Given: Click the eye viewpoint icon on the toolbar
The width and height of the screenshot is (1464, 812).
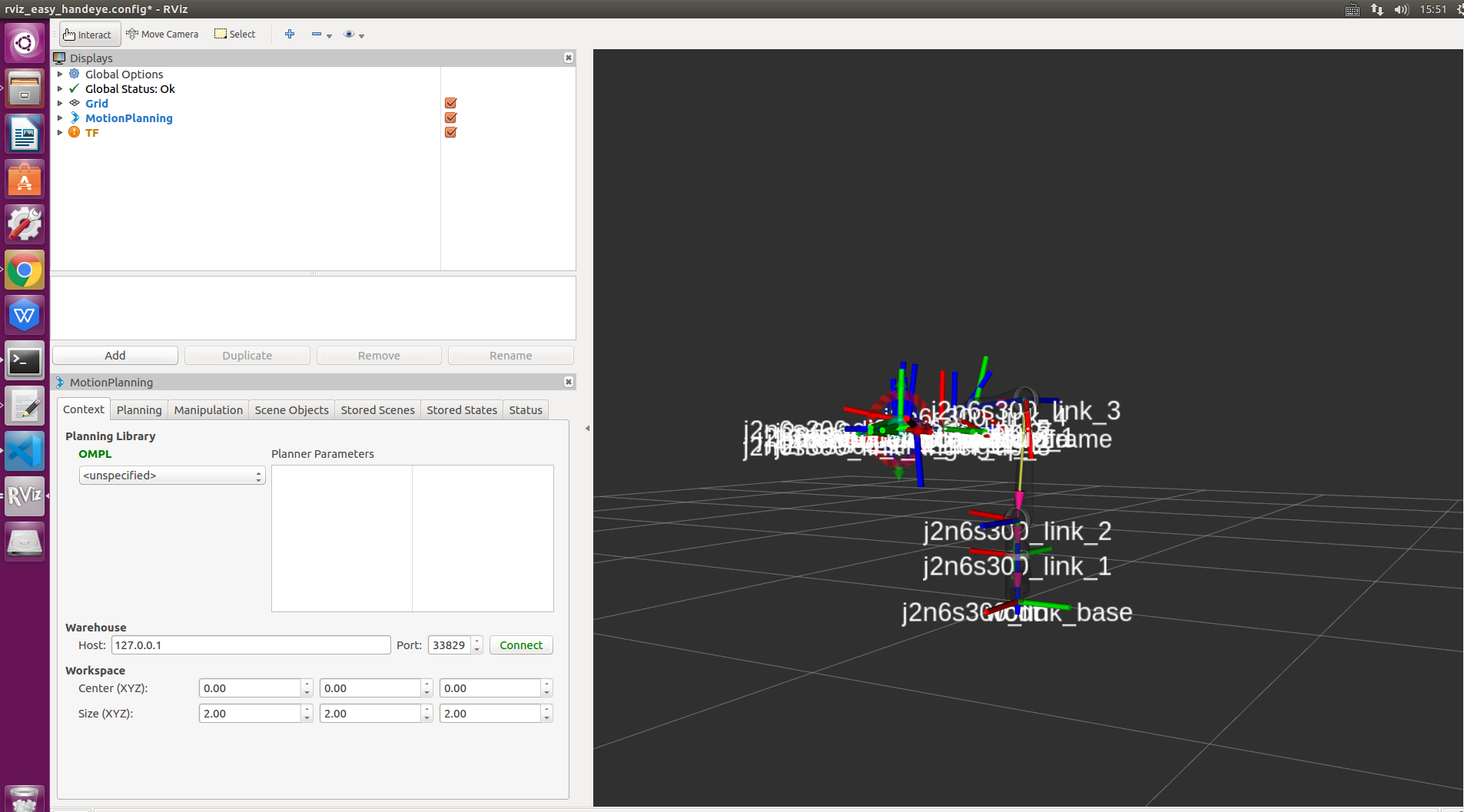Looking at the screenshot, I should click(350, 34).
